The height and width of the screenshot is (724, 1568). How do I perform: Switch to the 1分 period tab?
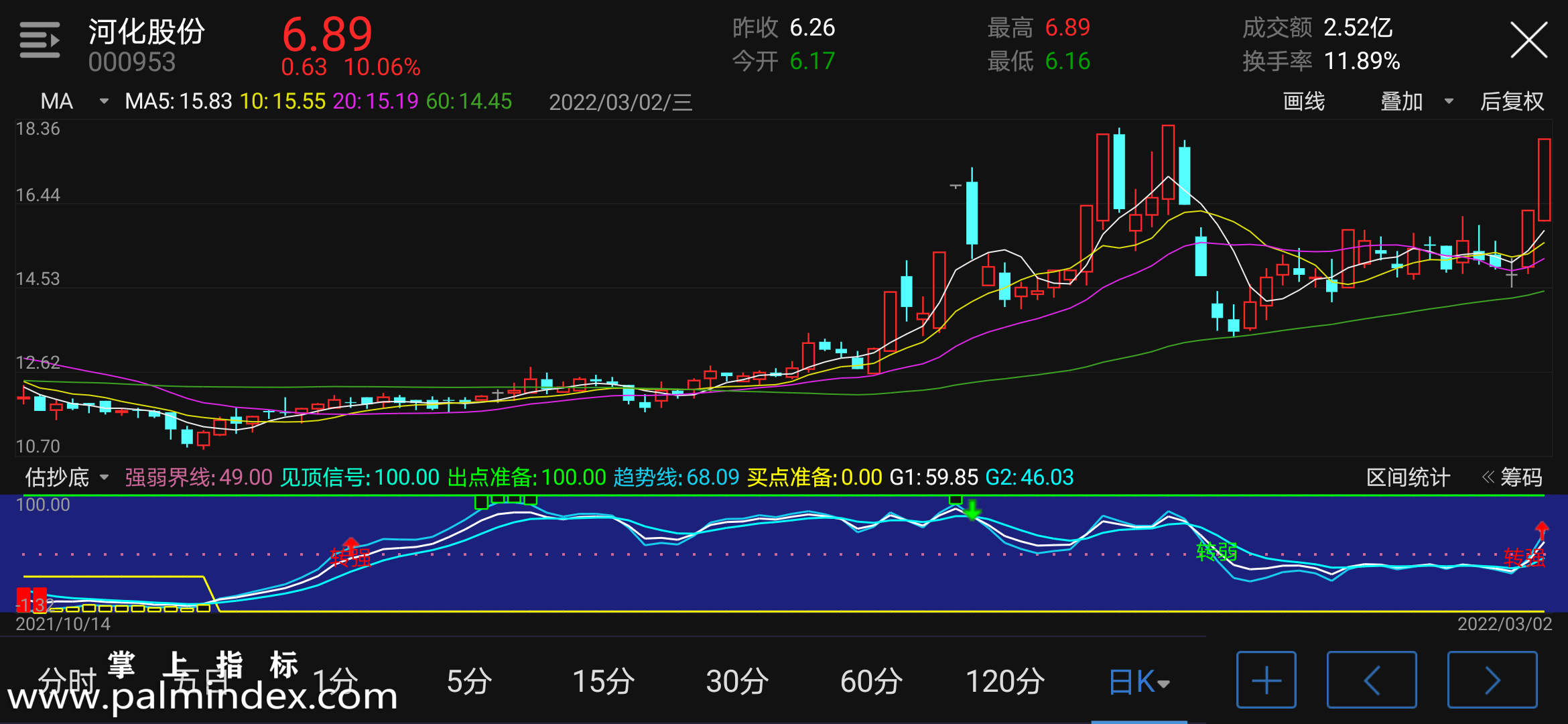coord(335,681)
